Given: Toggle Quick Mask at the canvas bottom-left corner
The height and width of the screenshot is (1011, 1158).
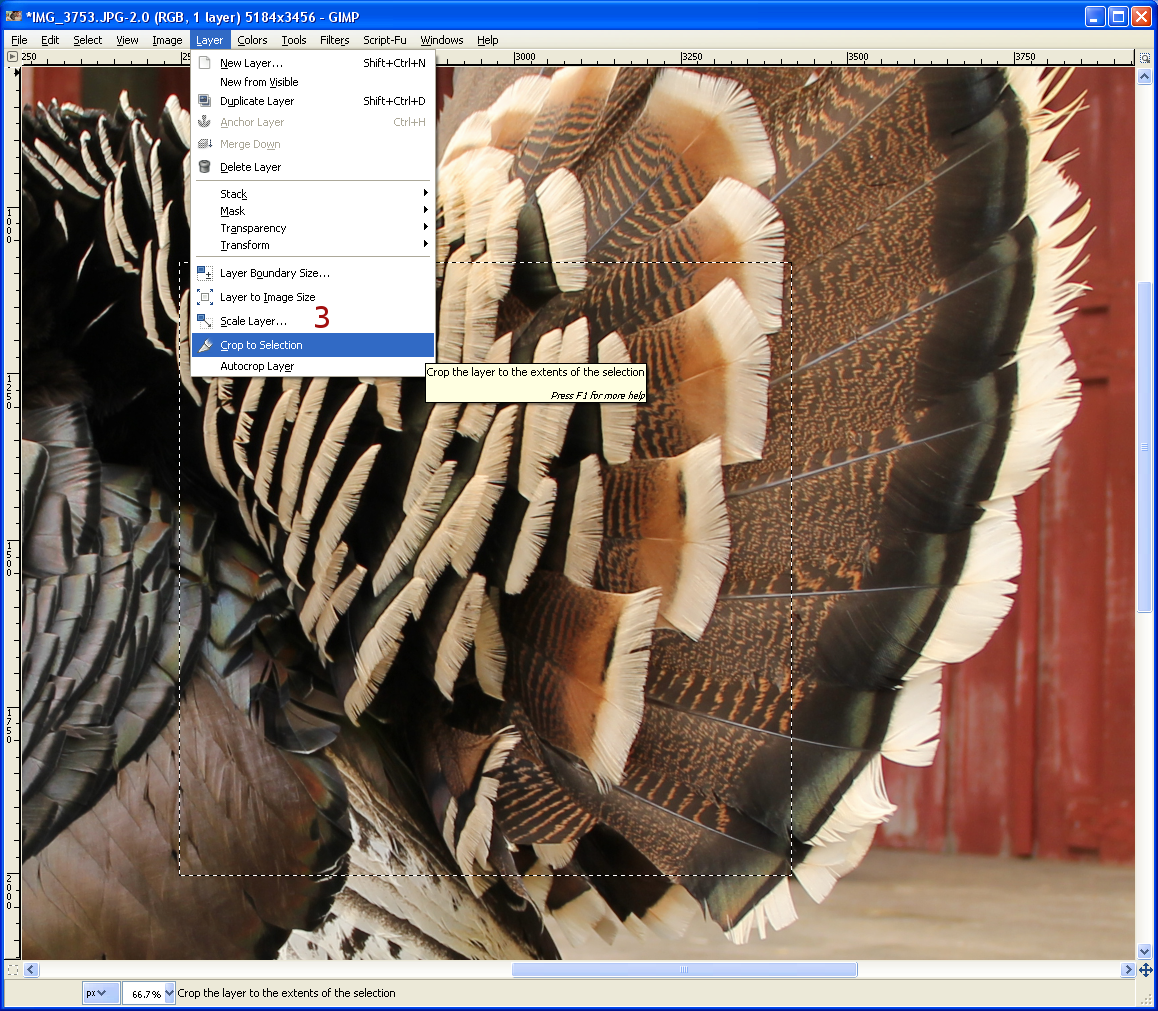Looking at the screenshot, I should pyautogui.click(x=12, y=969).
